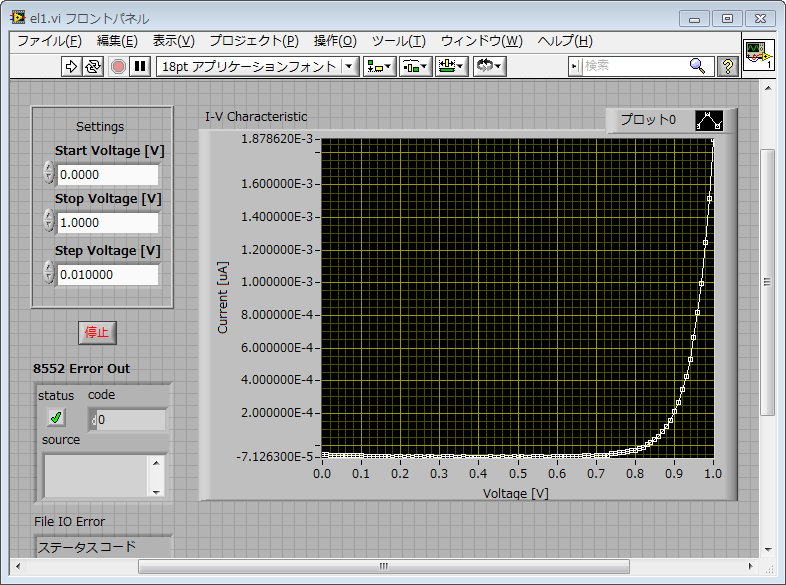Click the Start Voltage value field

[108, 175]
